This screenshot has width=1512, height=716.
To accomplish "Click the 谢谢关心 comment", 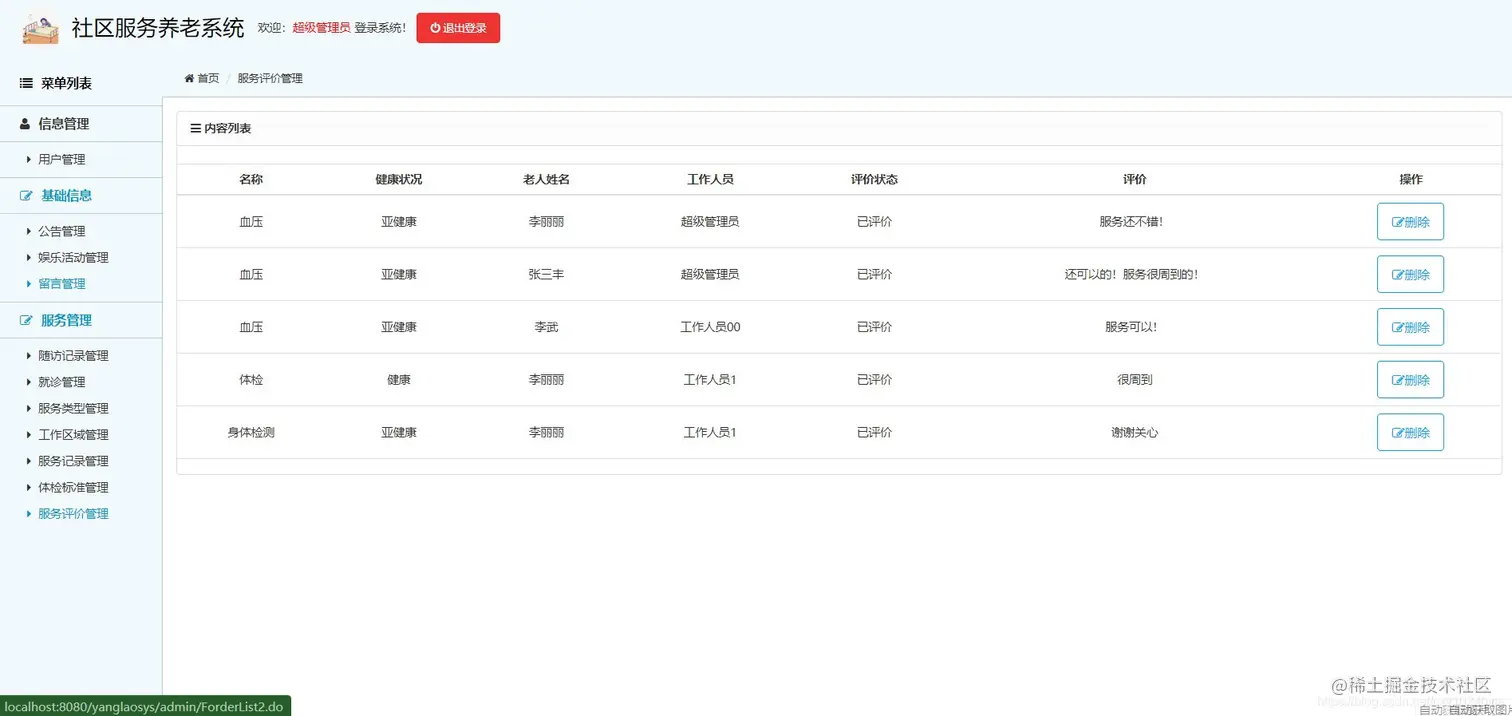I will [1135, 433].
